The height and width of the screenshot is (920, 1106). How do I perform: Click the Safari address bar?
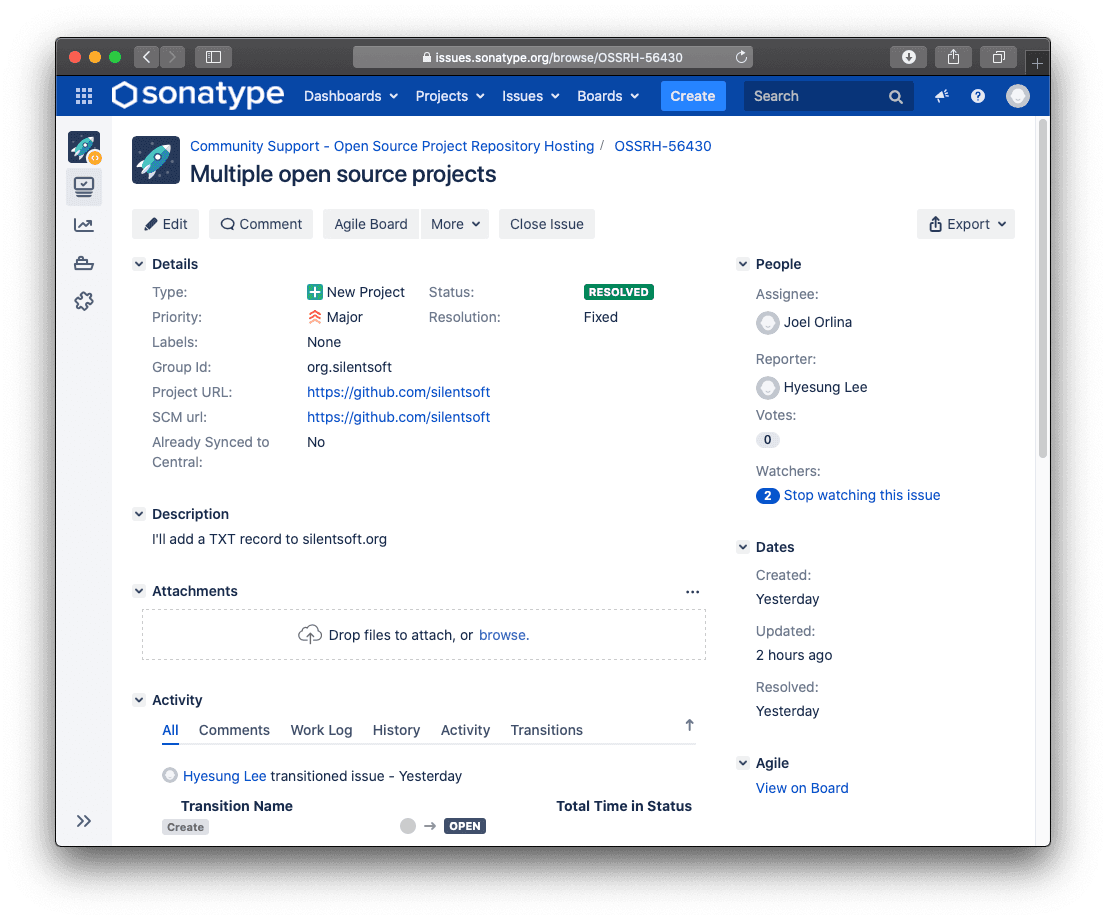[x=552, y=57]
